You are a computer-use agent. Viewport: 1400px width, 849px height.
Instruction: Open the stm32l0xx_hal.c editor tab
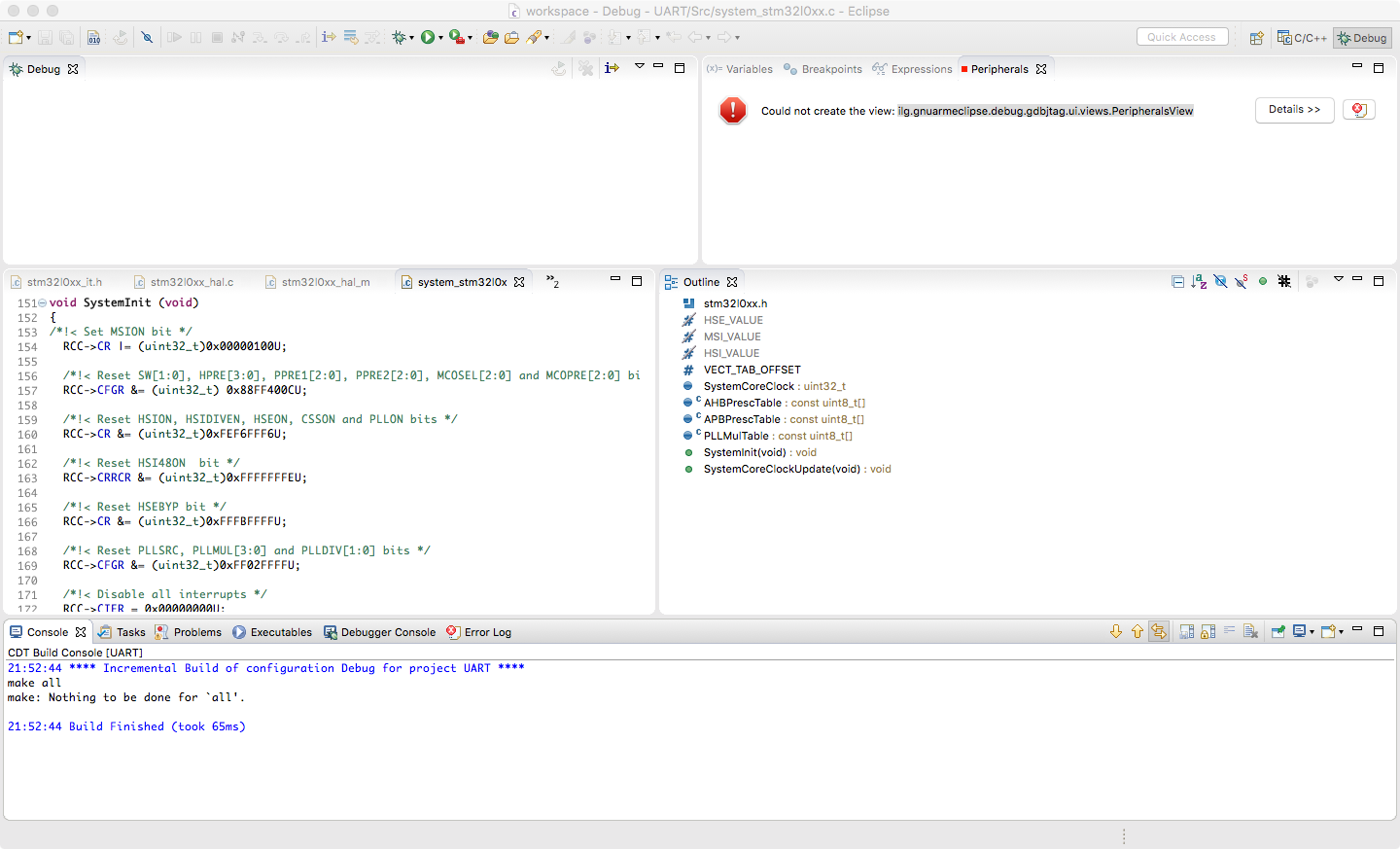192,282
